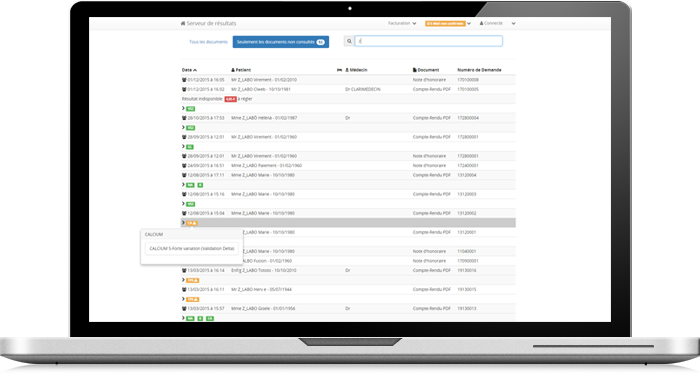Click the red amount badge next to 'à régler'
700x374 pixels.
point(230,99)
